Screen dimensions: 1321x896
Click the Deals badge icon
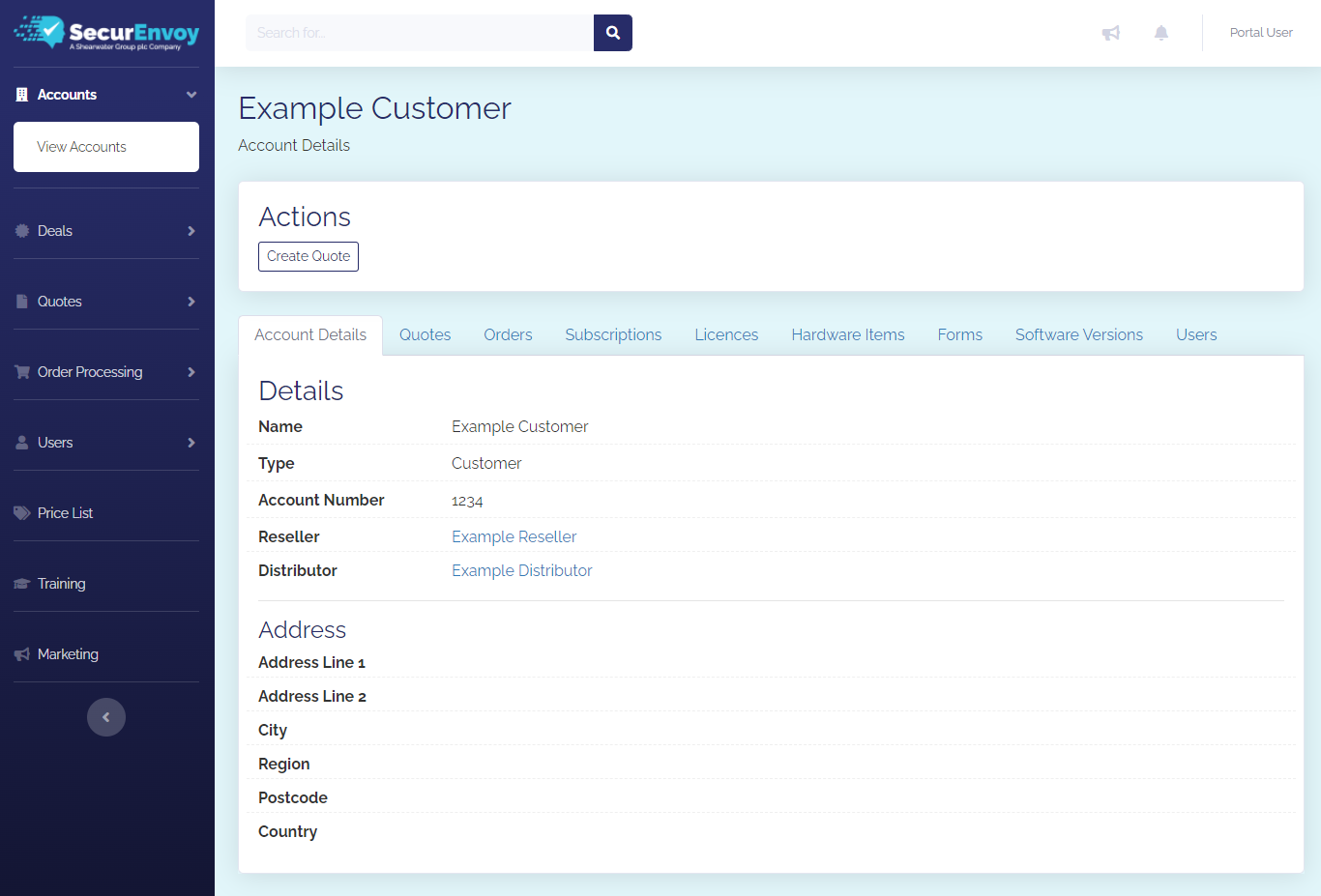point(22,231)
